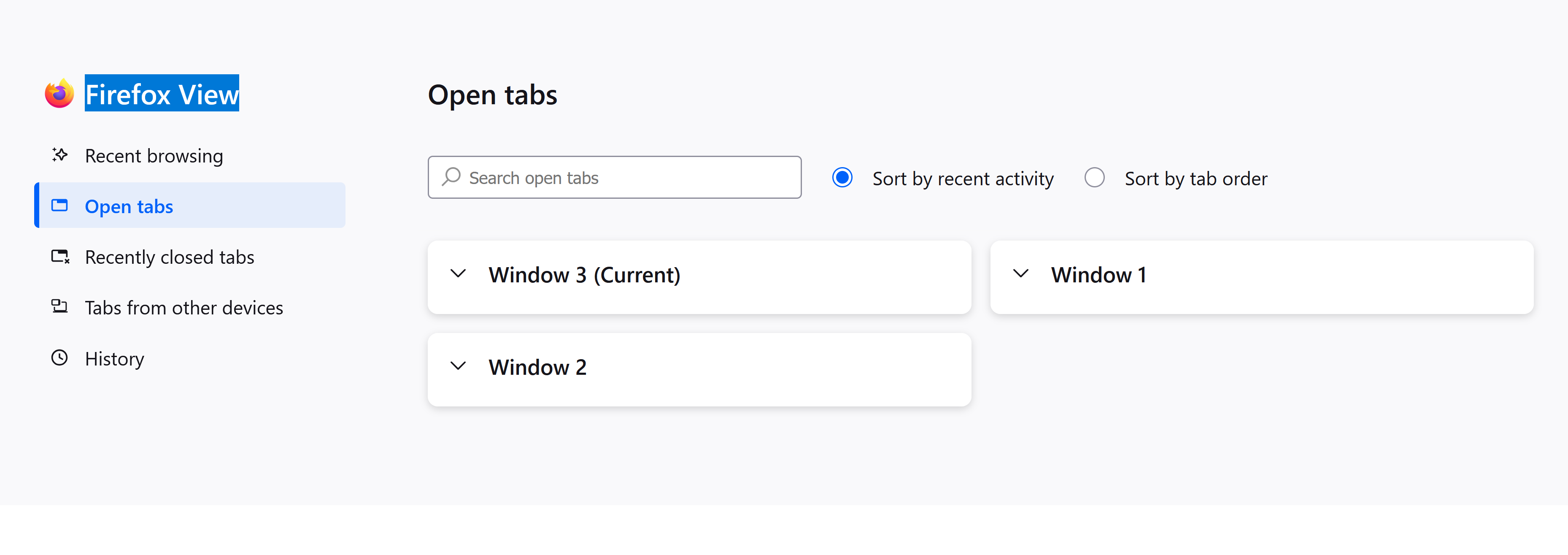
Task: Click the Tabs from other devices icon
Action: [x=59, y=306]
